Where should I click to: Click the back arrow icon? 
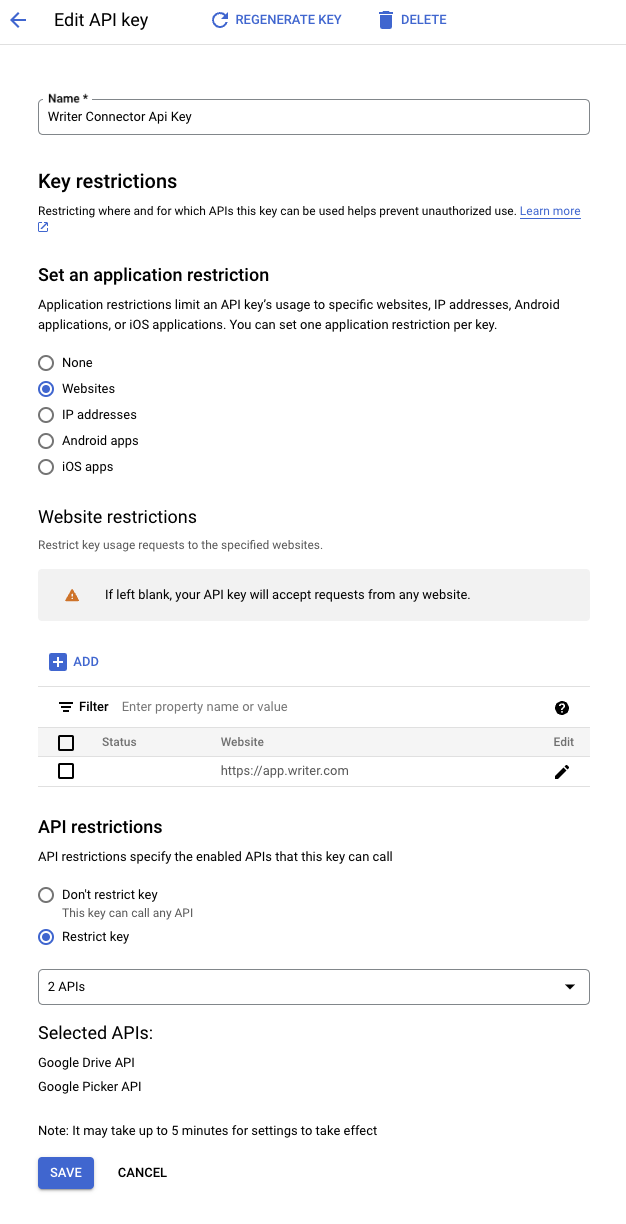[18, 20]
